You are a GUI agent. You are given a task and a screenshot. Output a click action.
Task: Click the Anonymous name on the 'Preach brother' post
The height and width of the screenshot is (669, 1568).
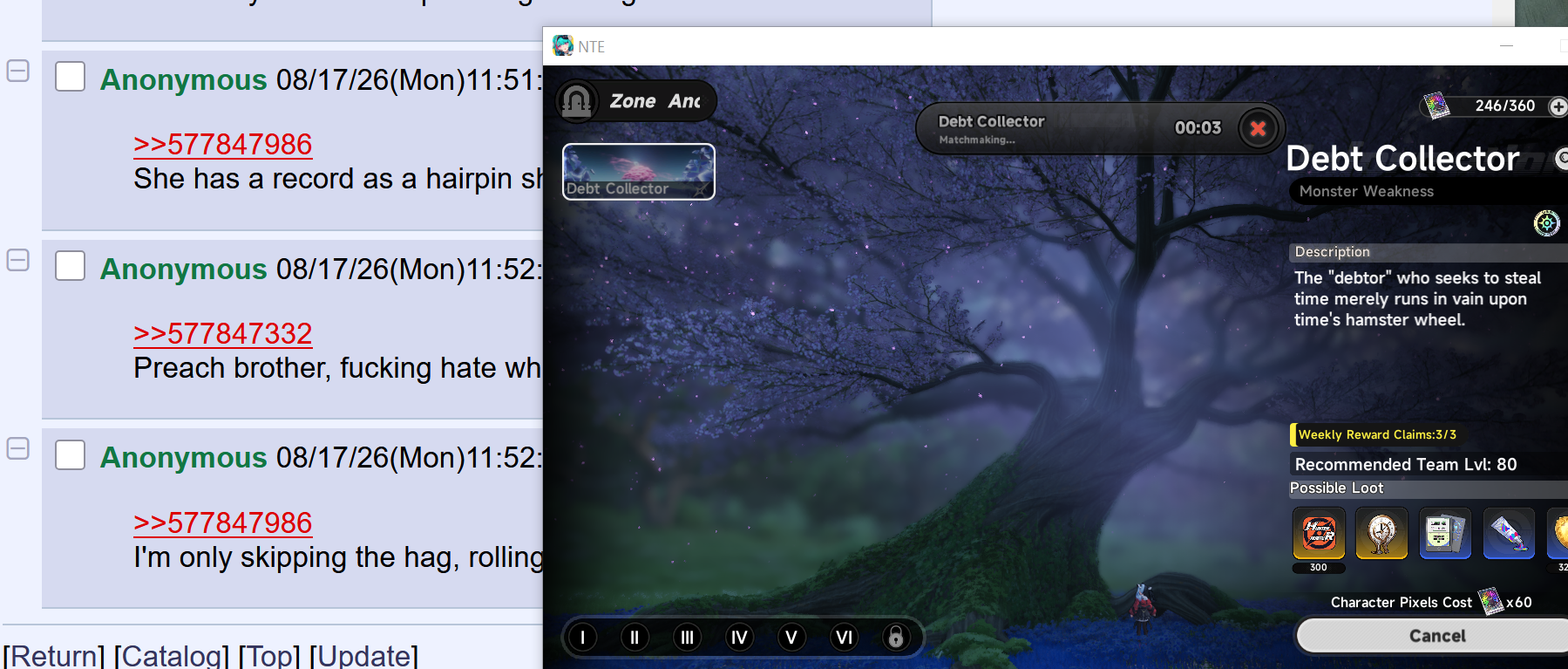click(184, 269)
